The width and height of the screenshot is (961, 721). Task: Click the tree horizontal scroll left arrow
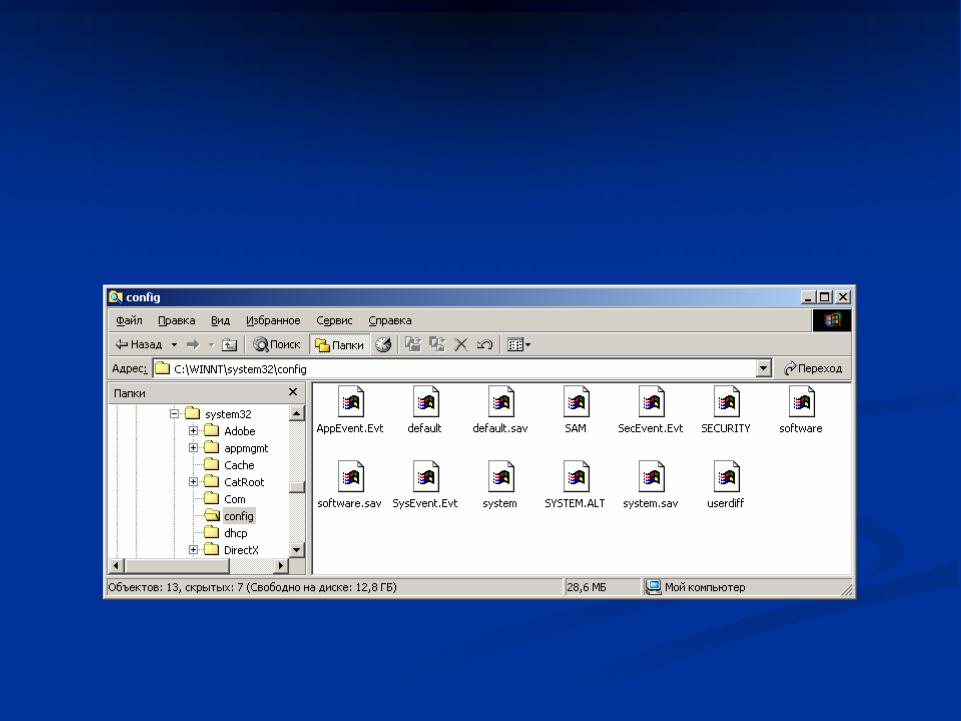(x=116, y=566)
